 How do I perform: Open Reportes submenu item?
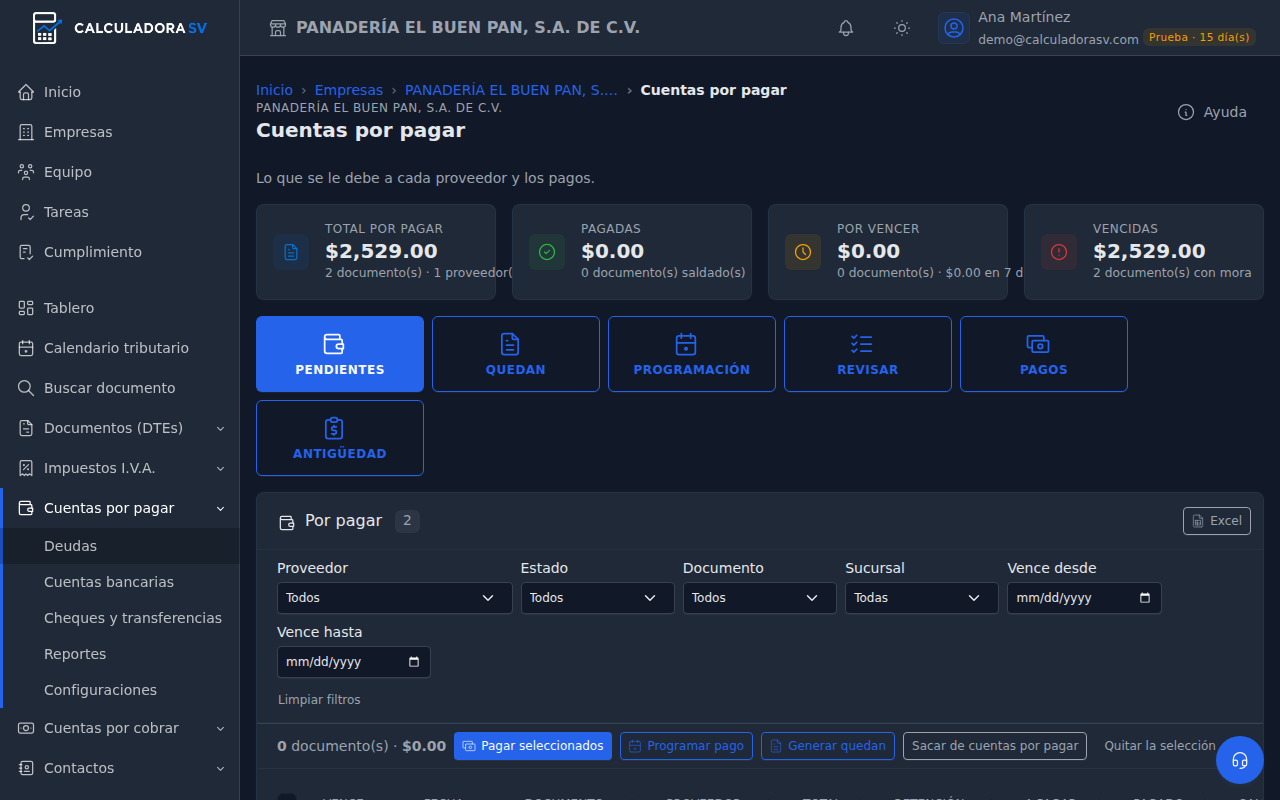coord(121,654)
